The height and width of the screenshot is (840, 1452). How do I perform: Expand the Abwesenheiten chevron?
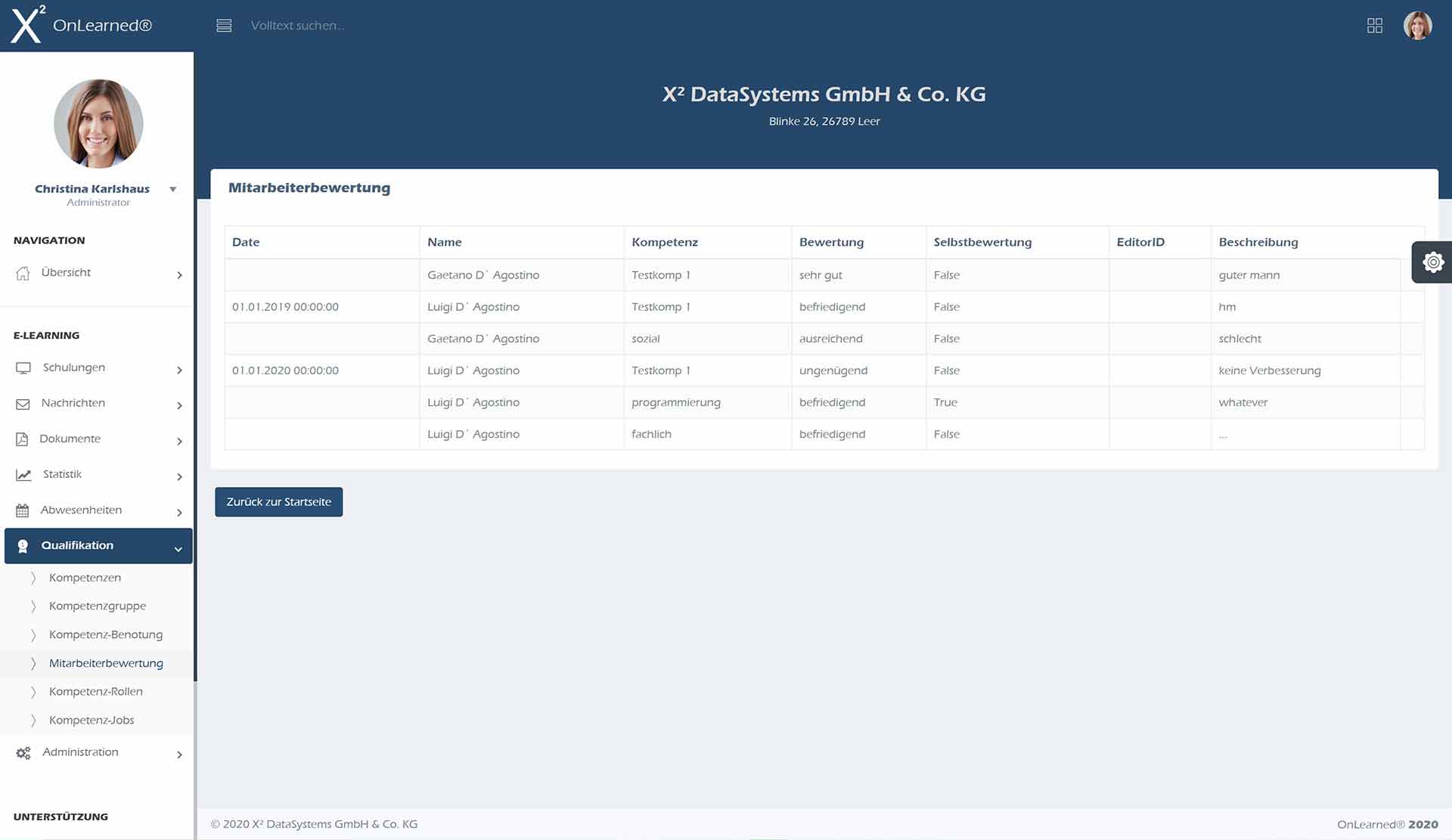point(179,512)
